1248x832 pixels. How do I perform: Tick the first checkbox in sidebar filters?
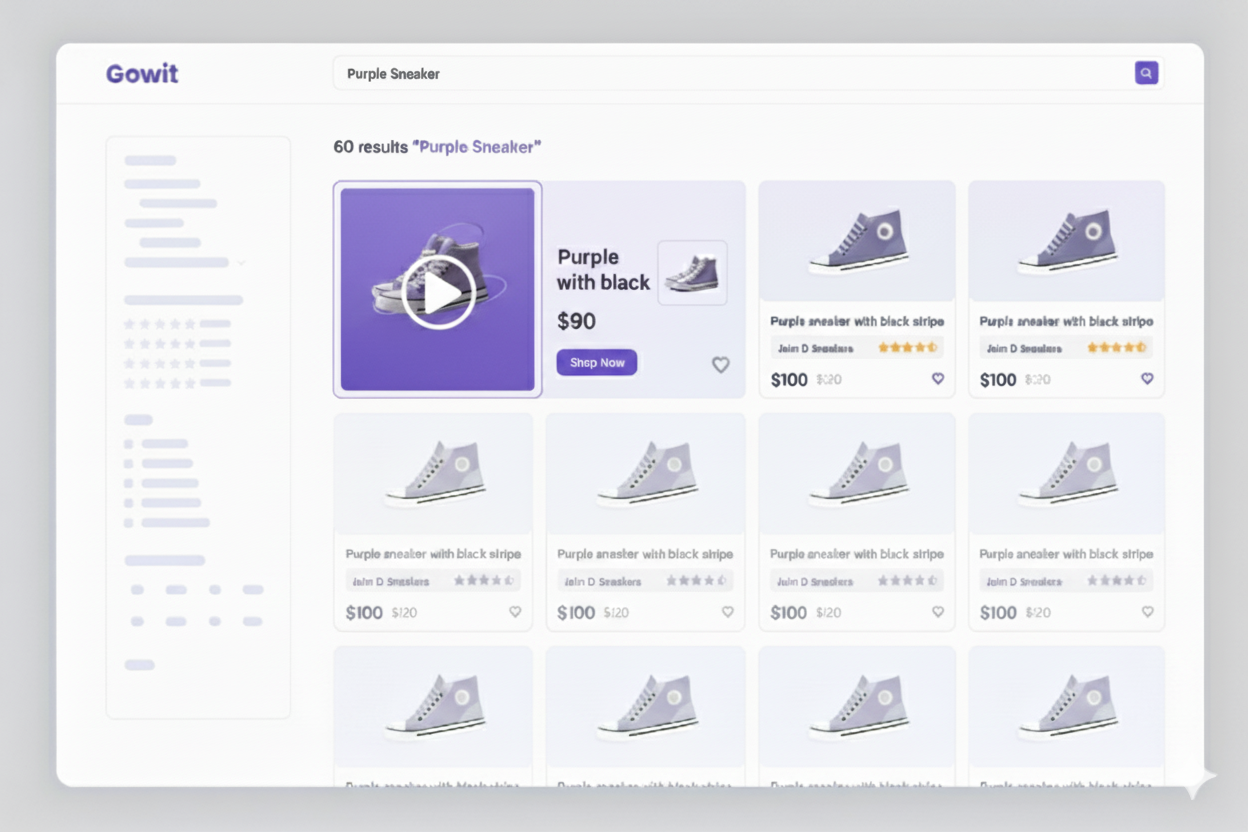coord(128,444)
